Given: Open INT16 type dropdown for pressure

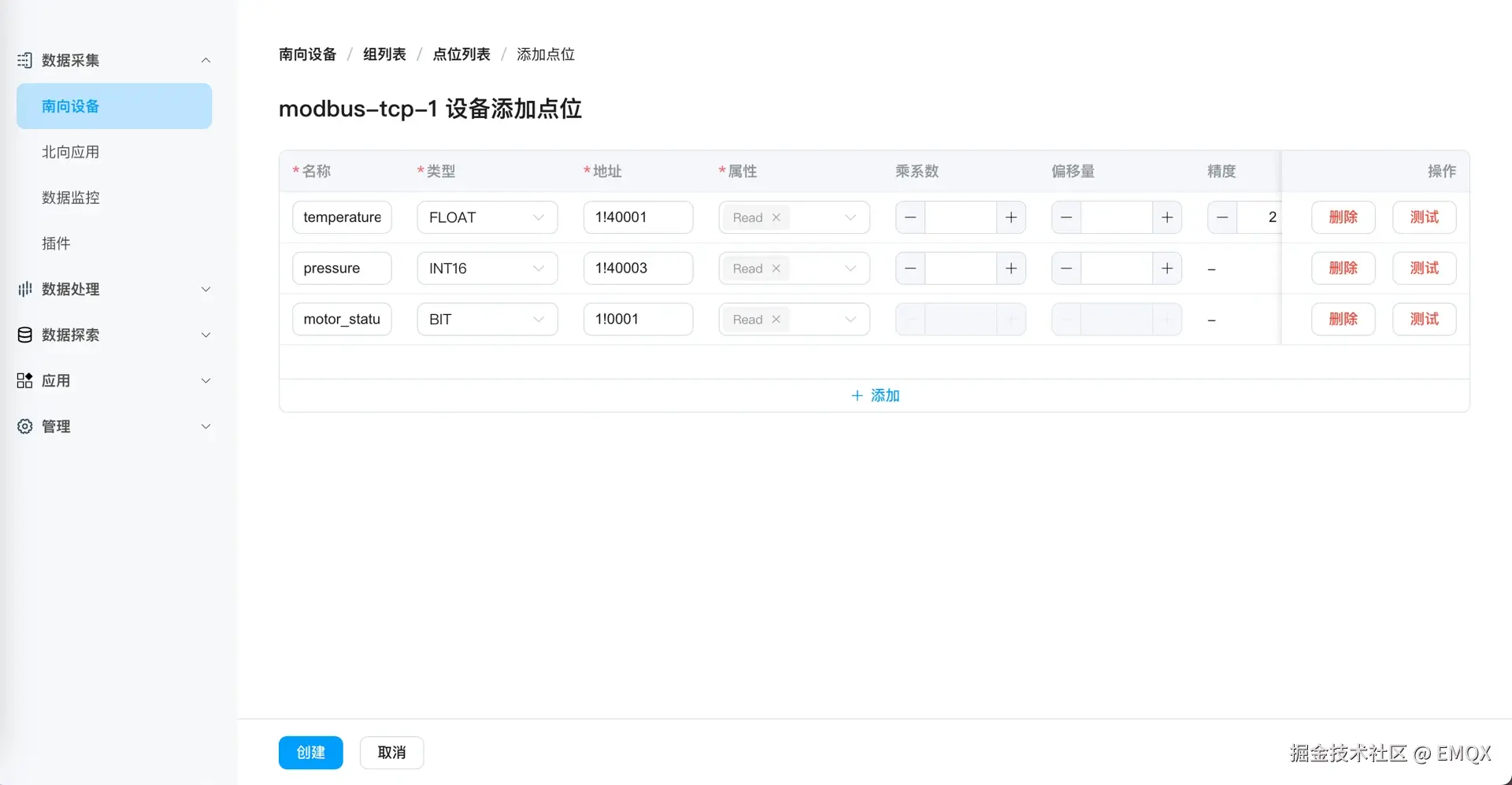Looking at the screenshot, I should [487, 268].
